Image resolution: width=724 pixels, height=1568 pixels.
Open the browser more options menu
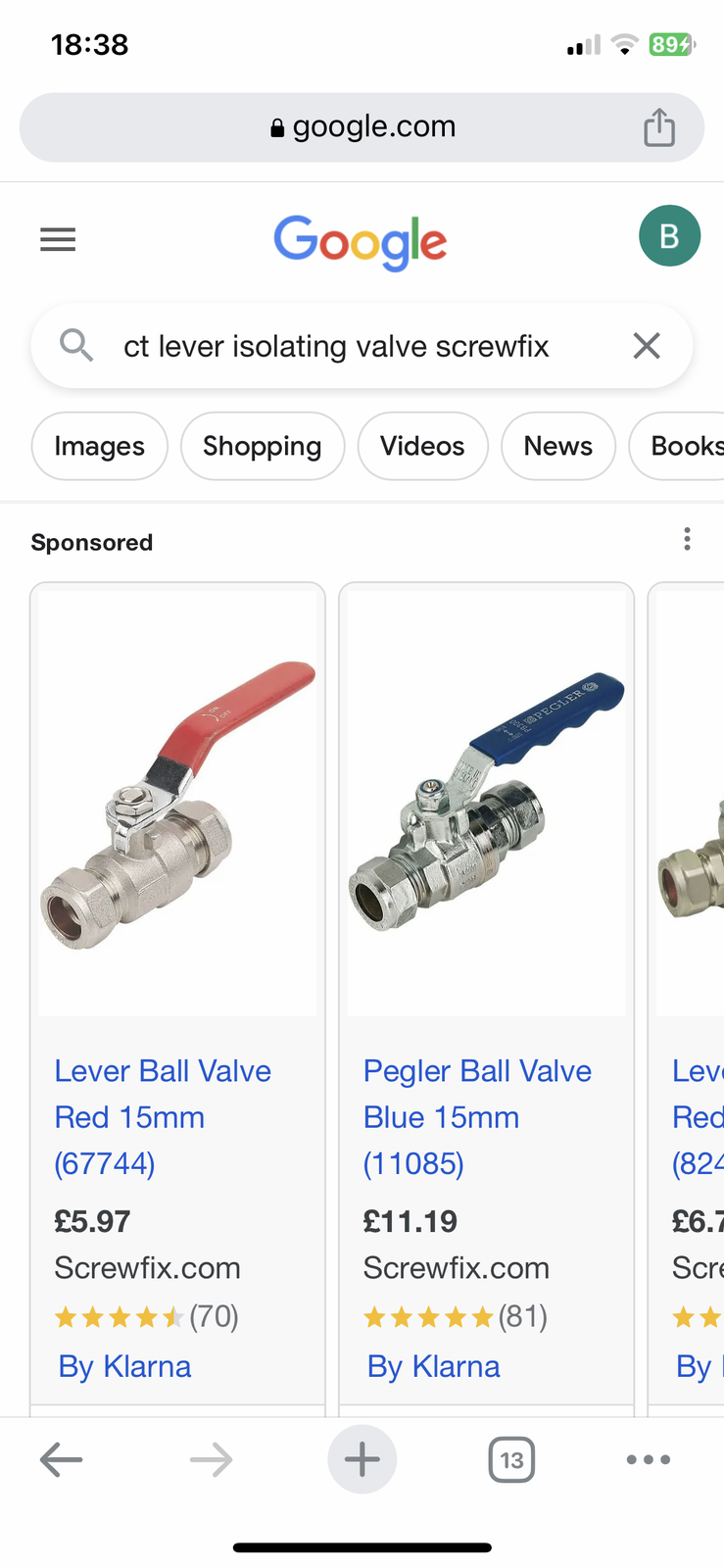[649, 1460]
